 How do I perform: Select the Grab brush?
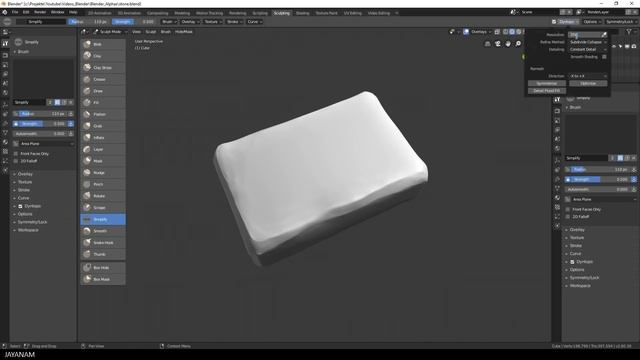(x=103, y=126)
